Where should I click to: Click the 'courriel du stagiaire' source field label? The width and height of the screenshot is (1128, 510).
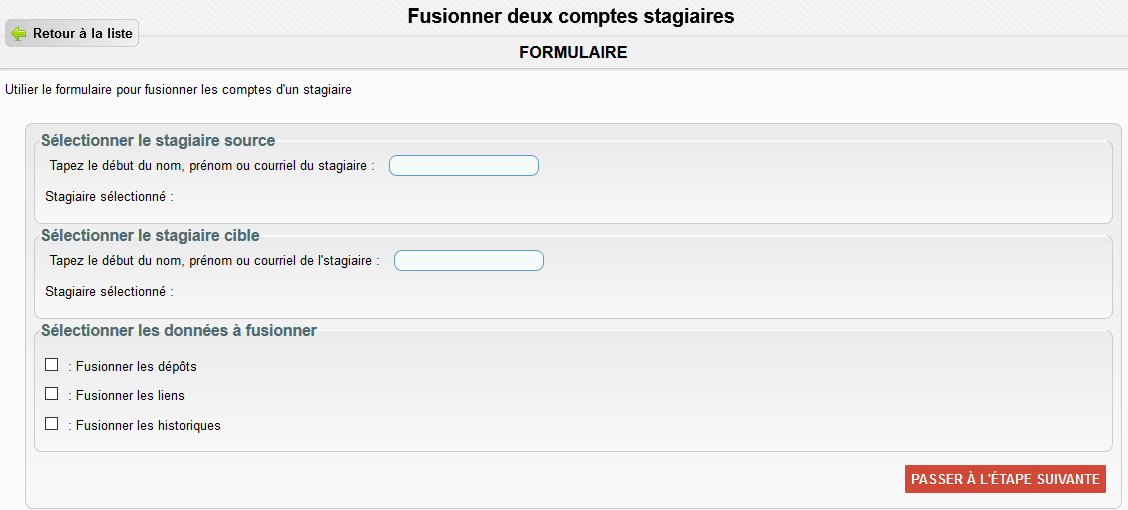tap(212, 166)
